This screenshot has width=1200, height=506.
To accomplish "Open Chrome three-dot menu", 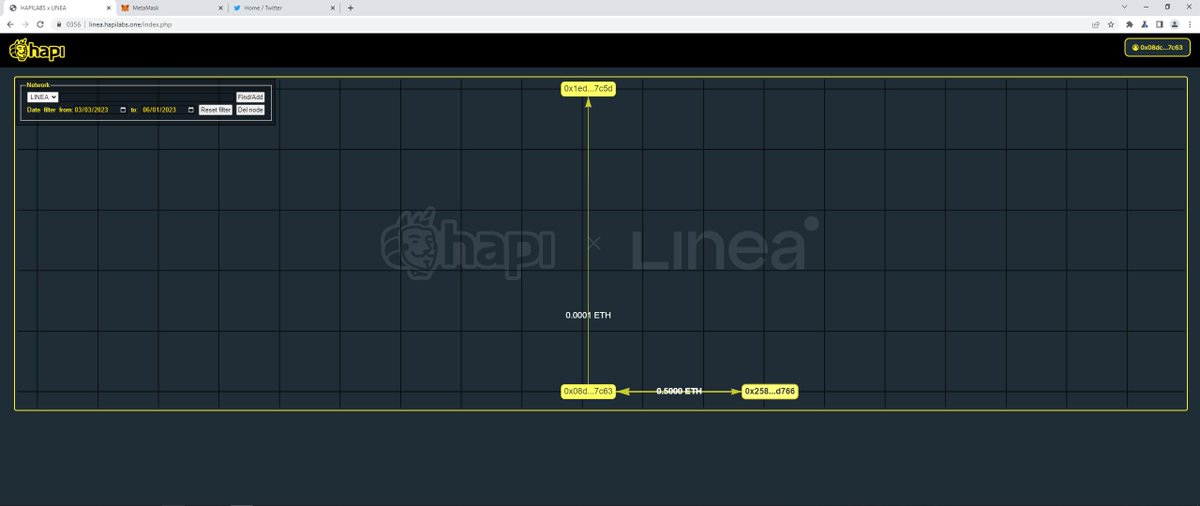I will point(1189,24).
